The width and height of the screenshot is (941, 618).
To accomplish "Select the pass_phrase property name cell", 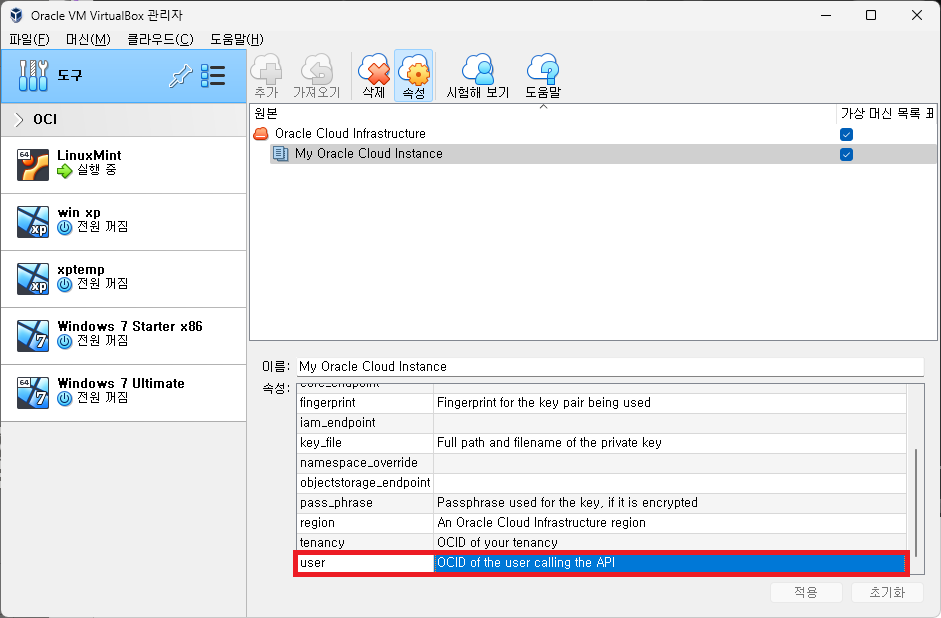I will click(x=365, y=503).
